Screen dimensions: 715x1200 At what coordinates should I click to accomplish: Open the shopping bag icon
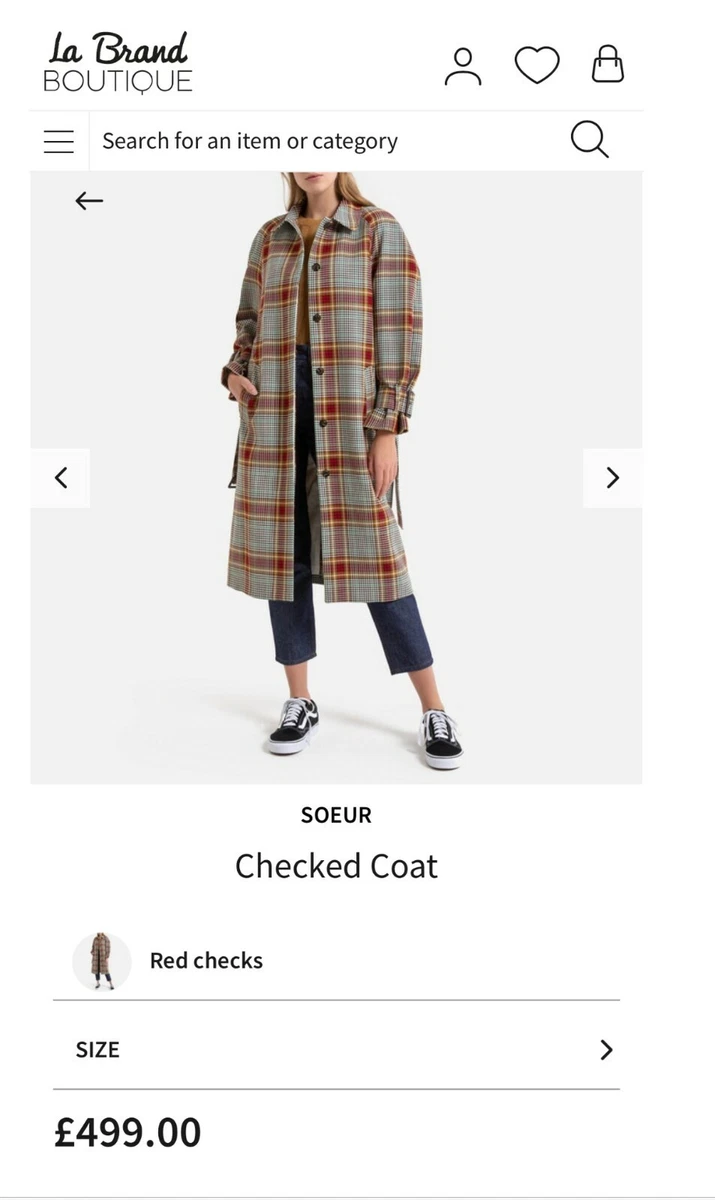coord(607,64)
